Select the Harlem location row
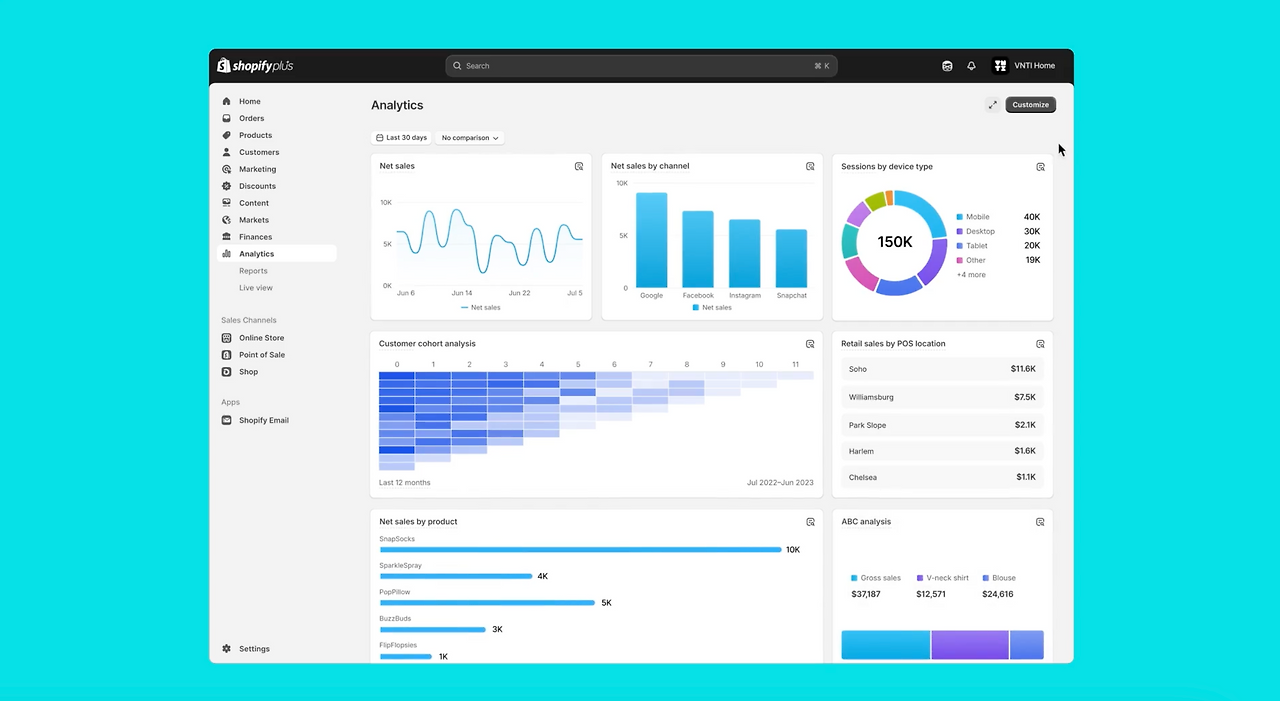The height and width of the screenshot is (701, 1280). pyautogui.click(x=942, y=451)
